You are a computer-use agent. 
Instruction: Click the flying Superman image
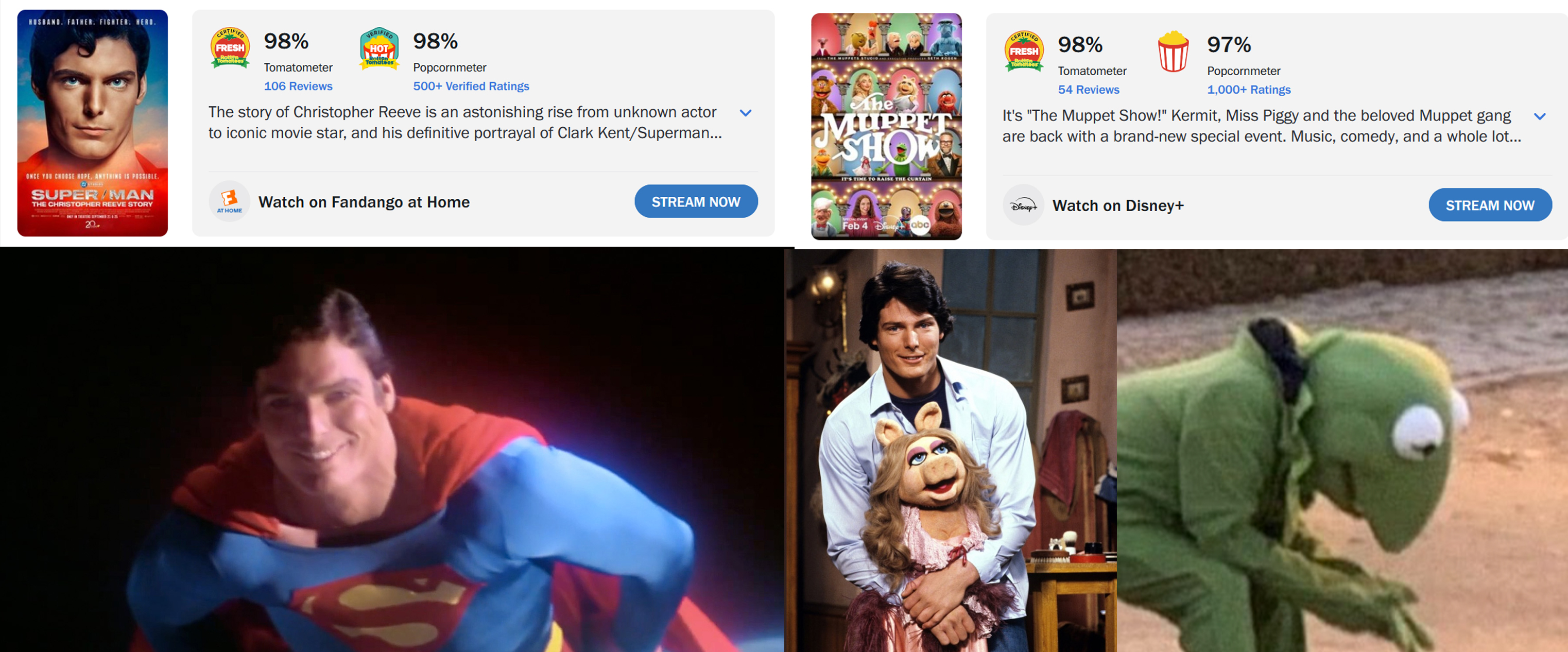coord(392,450)
